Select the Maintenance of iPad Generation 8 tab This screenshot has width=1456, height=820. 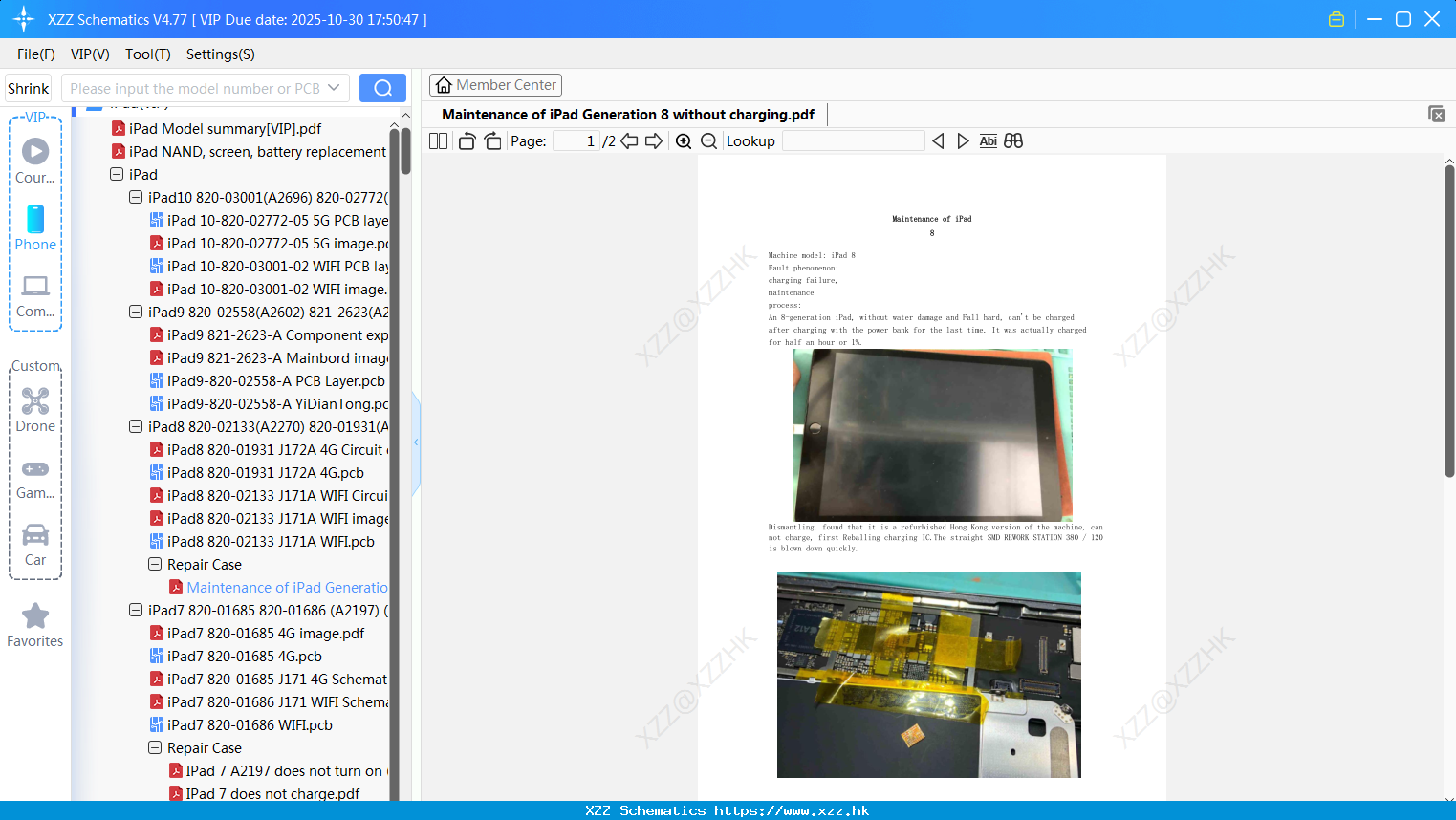(x=628, y=115)
